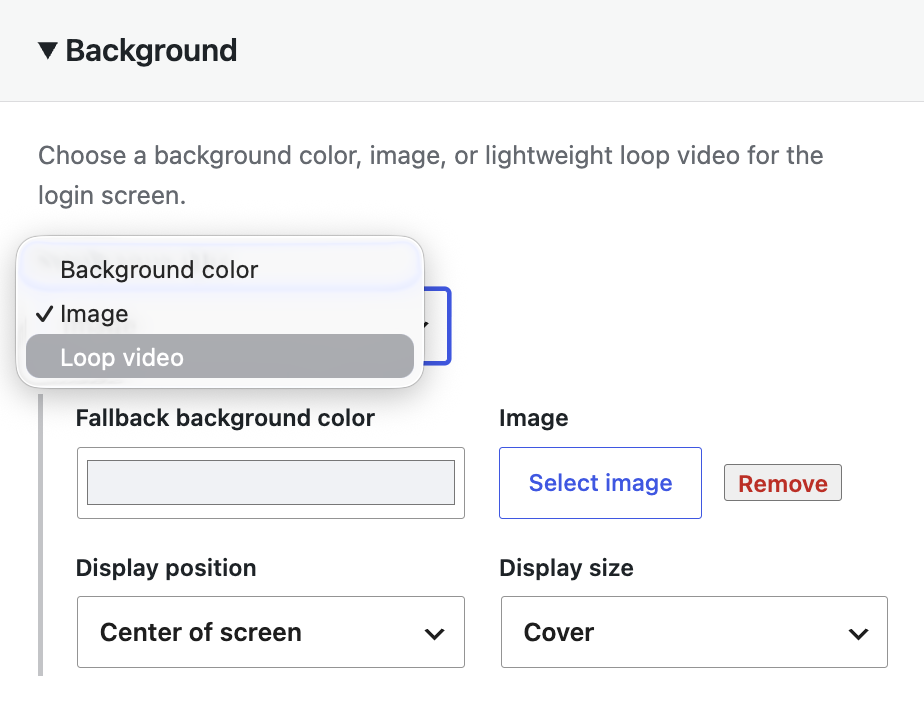Open the "Cover" display size dropdown
This screenshot has width=924, height=728.
click(x=694, y=632)
